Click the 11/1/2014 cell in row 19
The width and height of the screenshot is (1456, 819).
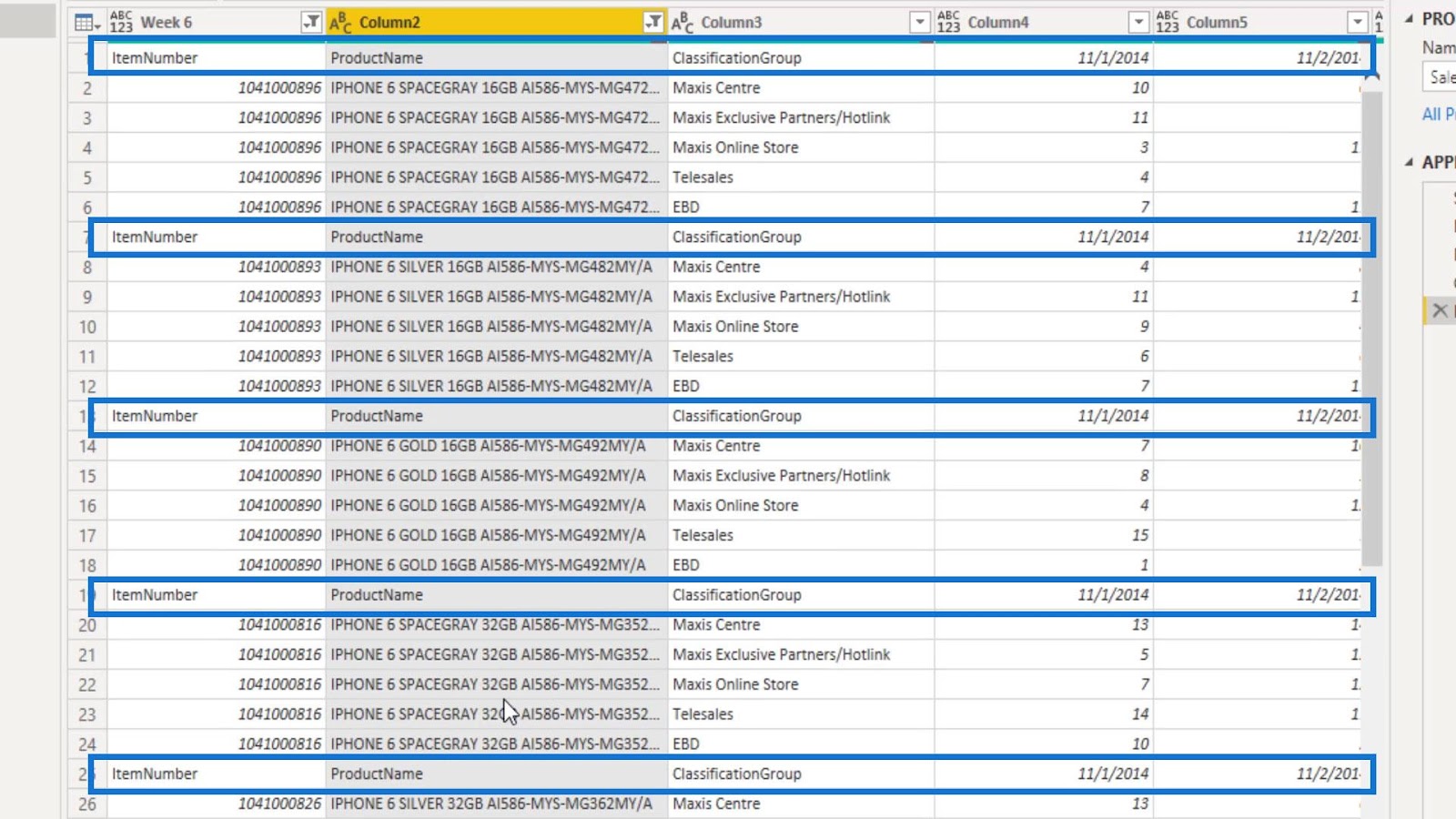click(1044, 596)
